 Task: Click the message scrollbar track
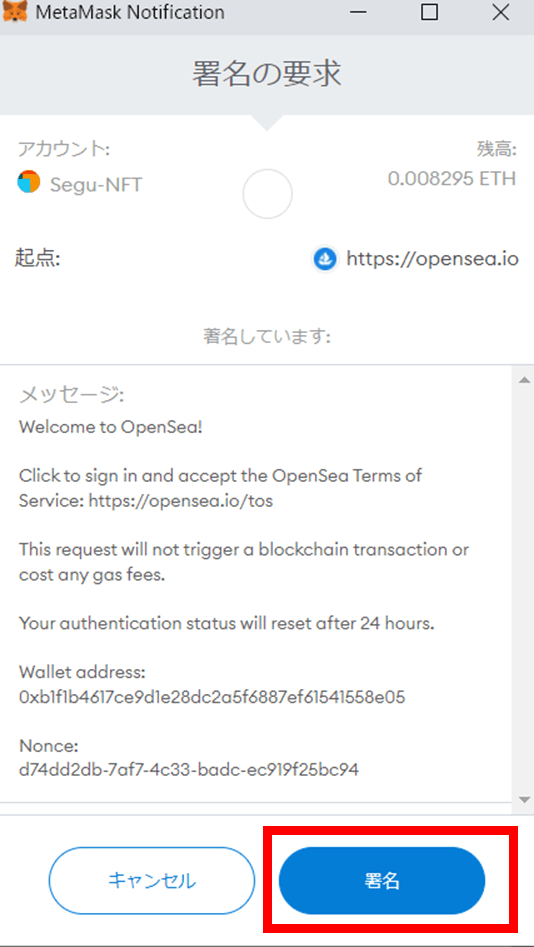tap(524, 589)
